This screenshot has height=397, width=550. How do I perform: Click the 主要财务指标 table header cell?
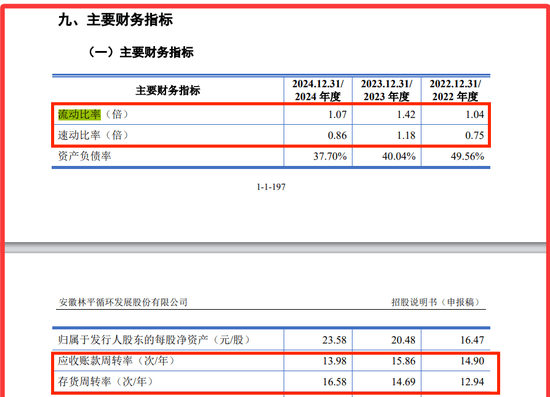pyautogui.click(x=168, y=90)
